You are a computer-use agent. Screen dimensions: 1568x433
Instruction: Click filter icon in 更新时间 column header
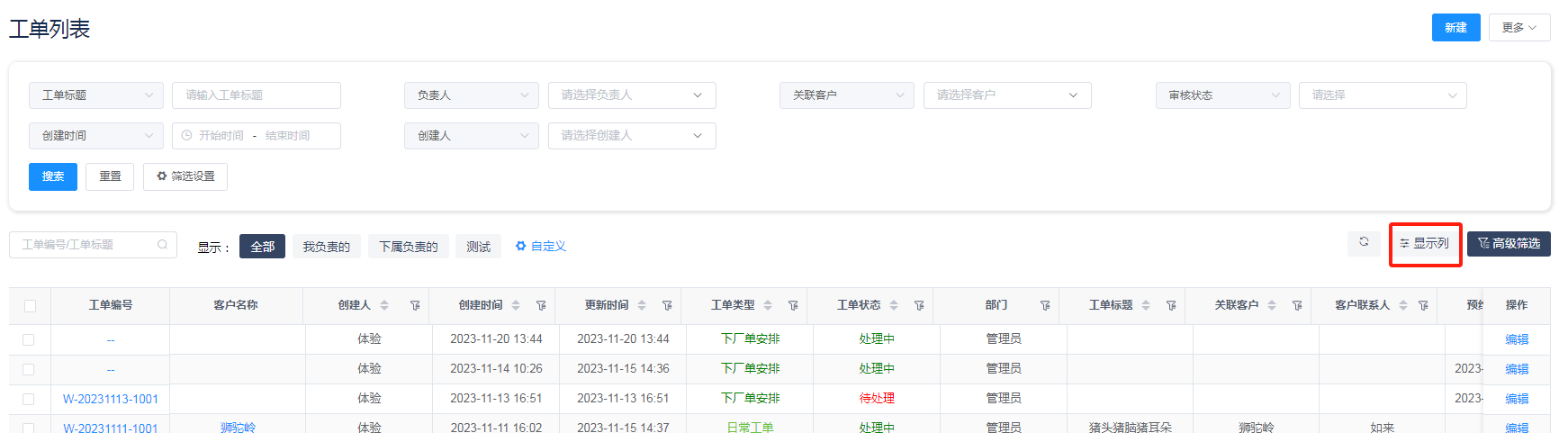667,306
